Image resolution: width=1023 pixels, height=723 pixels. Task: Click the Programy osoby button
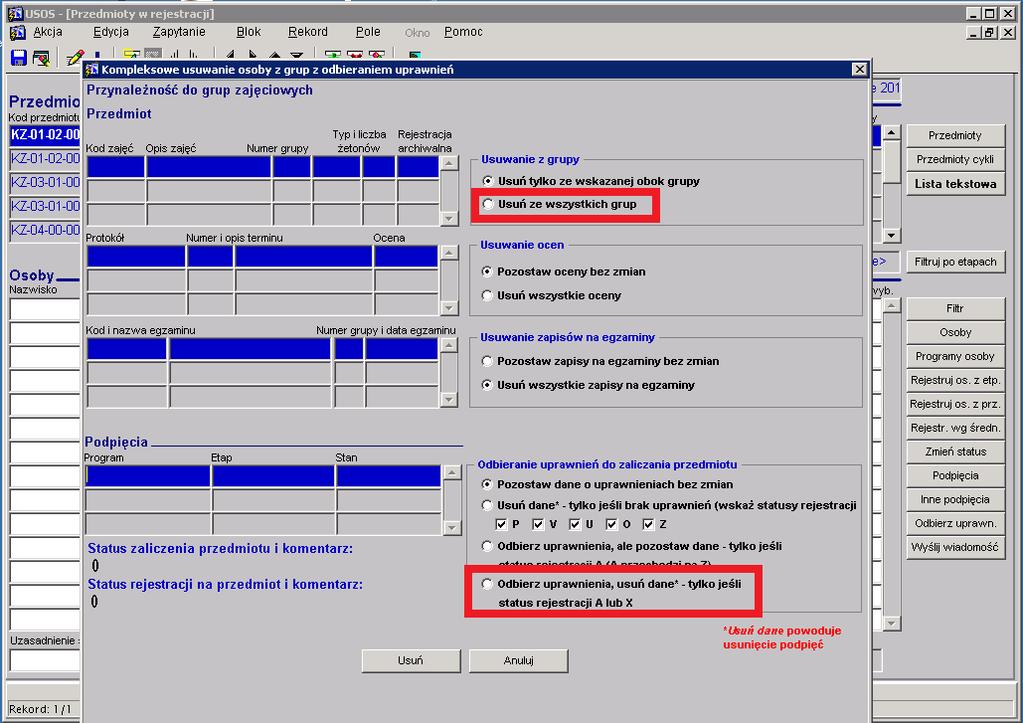click(955, 356)
